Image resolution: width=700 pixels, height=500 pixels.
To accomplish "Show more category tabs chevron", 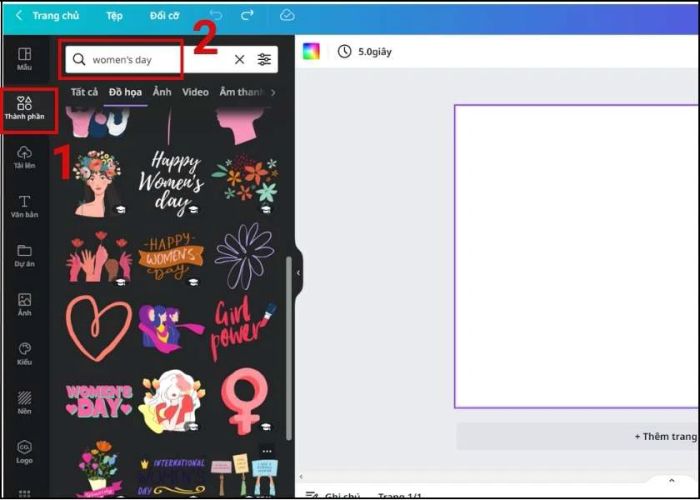I will (x=273, y=92).
